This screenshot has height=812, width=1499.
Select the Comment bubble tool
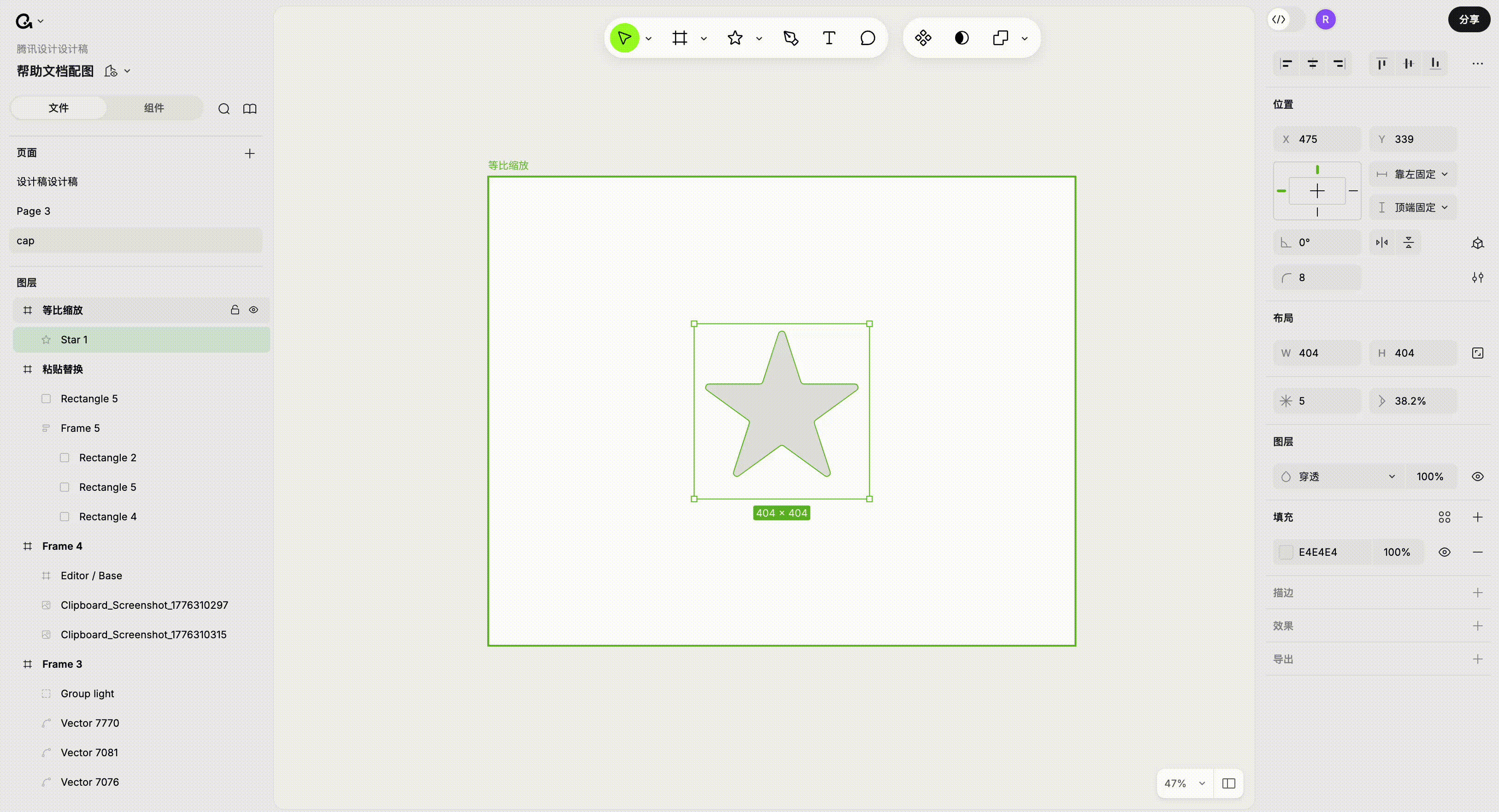coord(867,38)
